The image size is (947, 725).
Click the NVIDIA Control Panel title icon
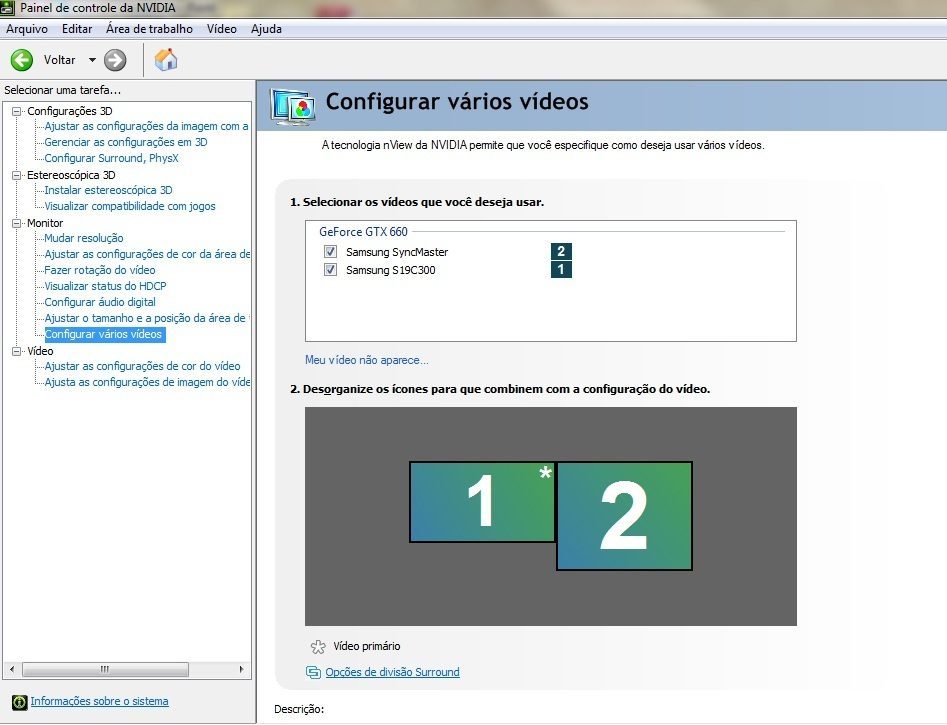point(7,8)
